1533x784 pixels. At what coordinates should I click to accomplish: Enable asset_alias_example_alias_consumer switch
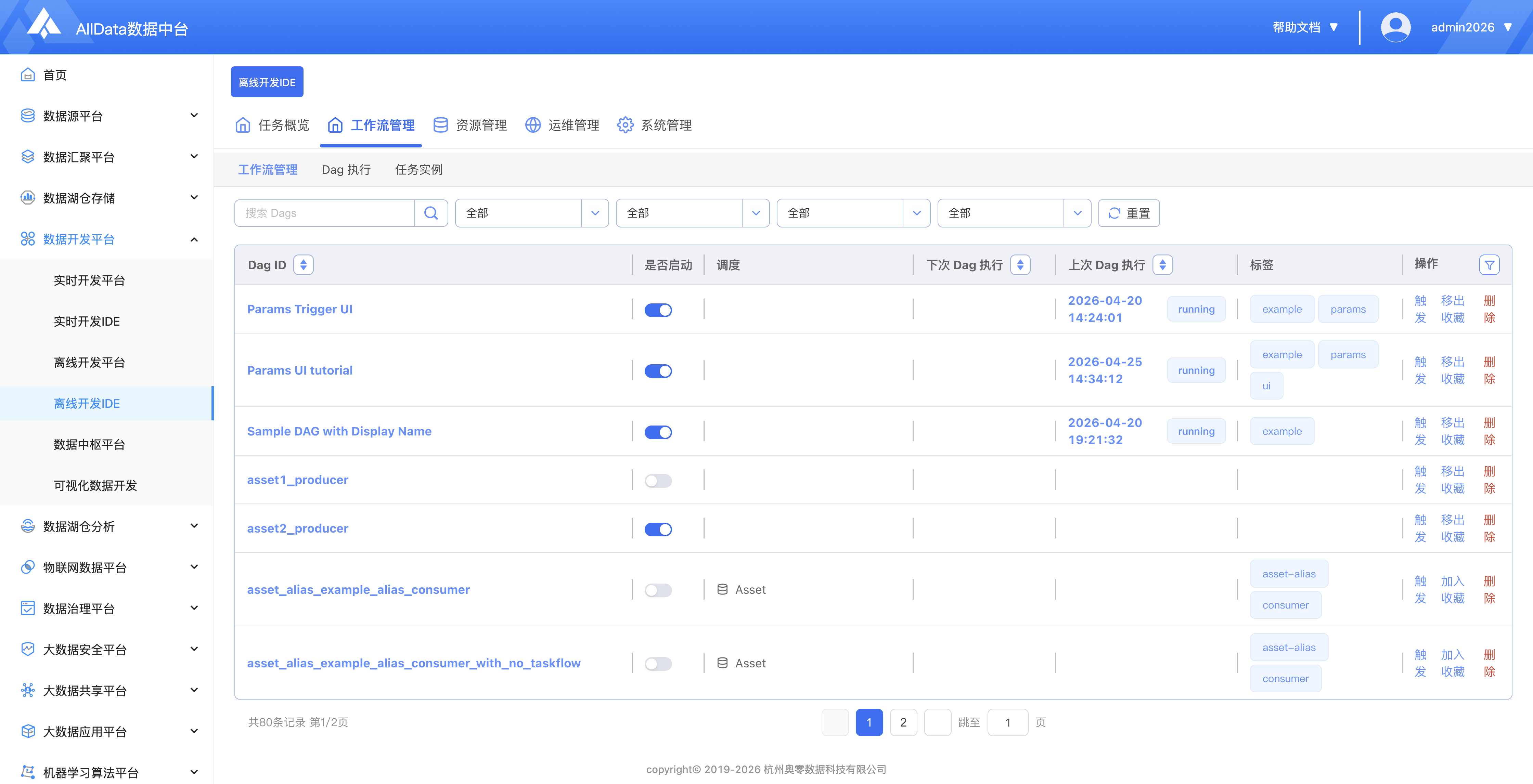(658, 590)
